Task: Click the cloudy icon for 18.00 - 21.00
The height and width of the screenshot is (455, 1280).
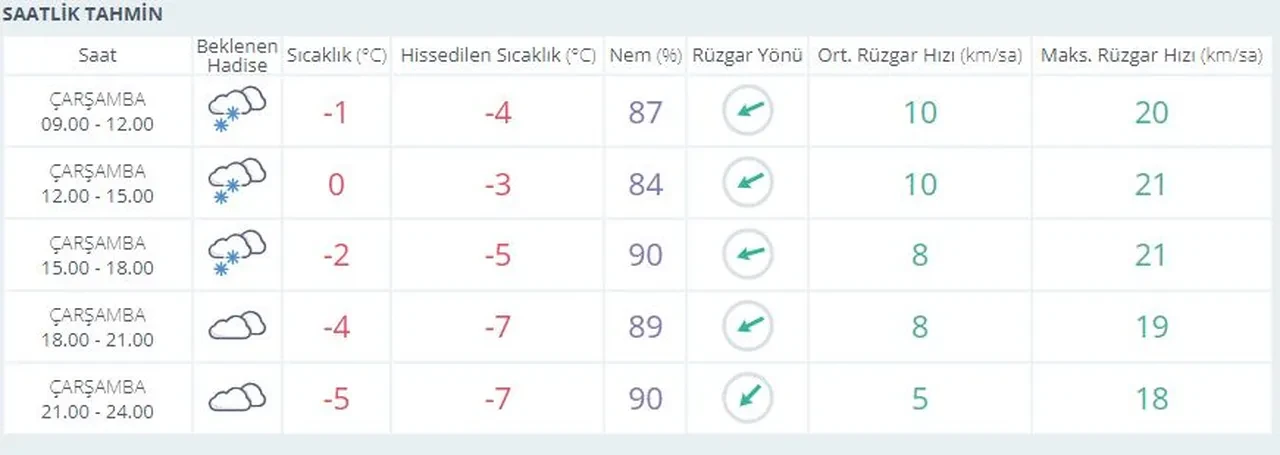Action: click(237, 326)
